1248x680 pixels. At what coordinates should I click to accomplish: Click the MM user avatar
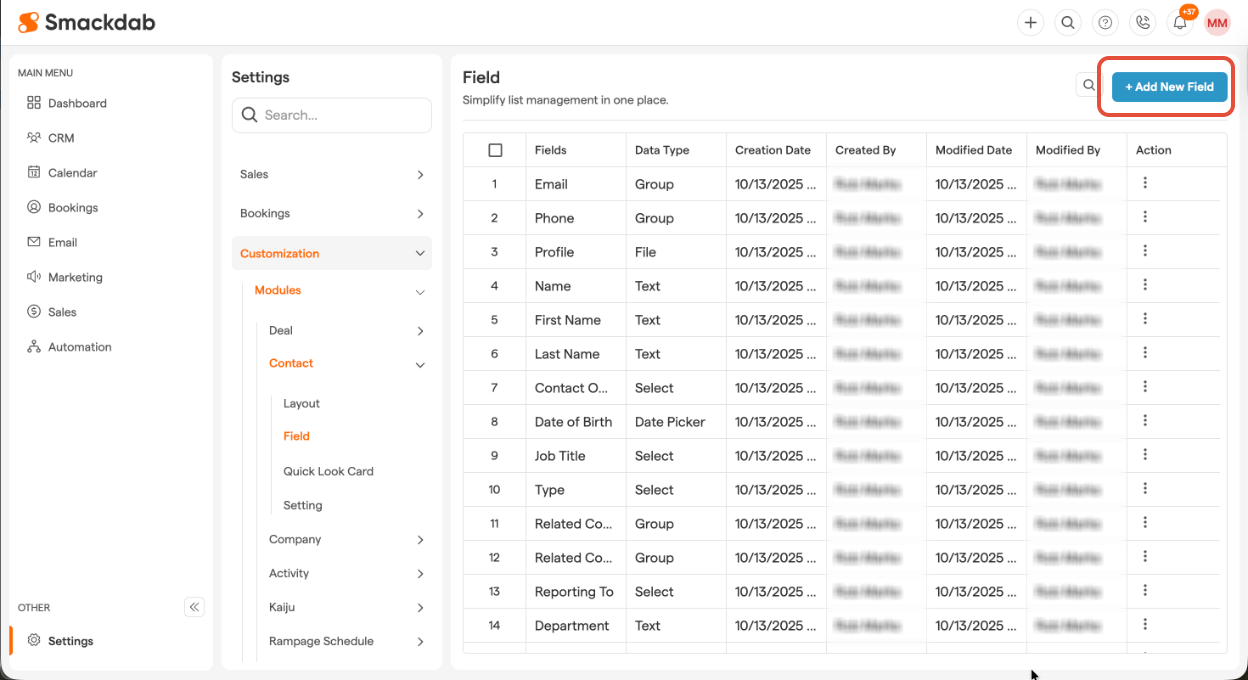coord(1217,22)
